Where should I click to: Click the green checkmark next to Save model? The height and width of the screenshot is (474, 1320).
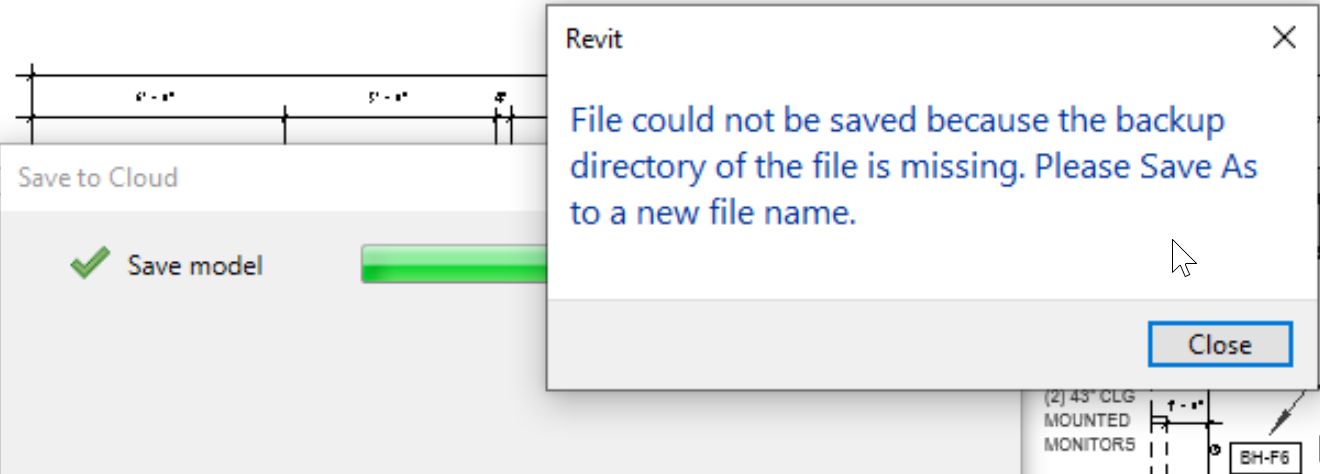point(90,264)
